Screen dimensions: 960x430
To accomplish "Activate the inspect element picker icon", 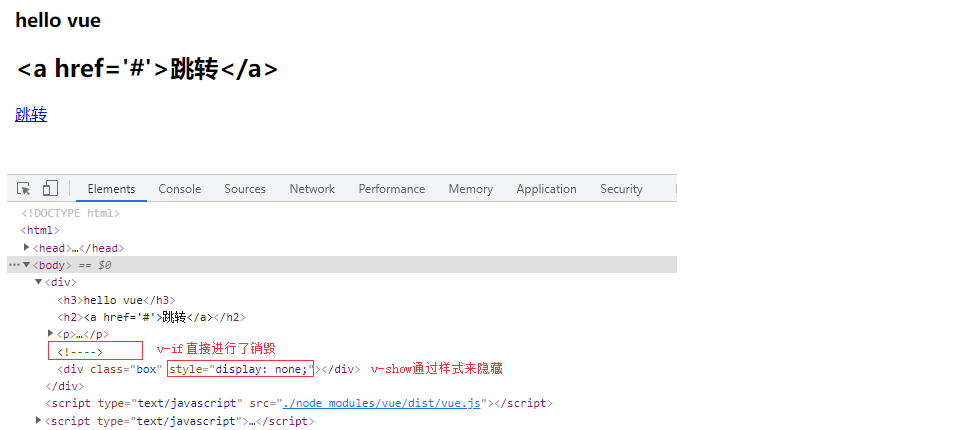I will [24, 189].
